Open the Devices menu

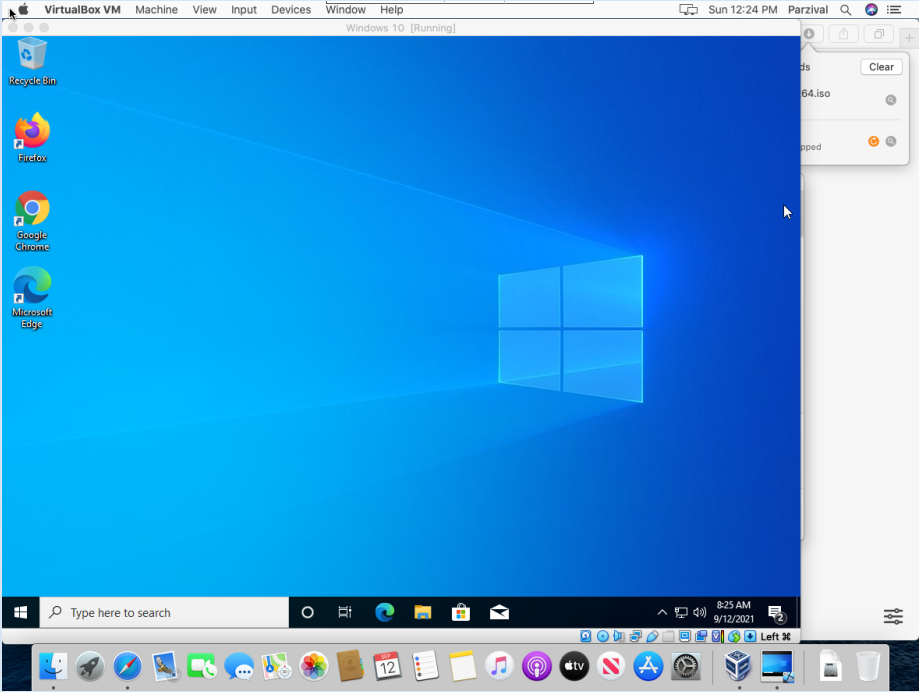(291, 9)
